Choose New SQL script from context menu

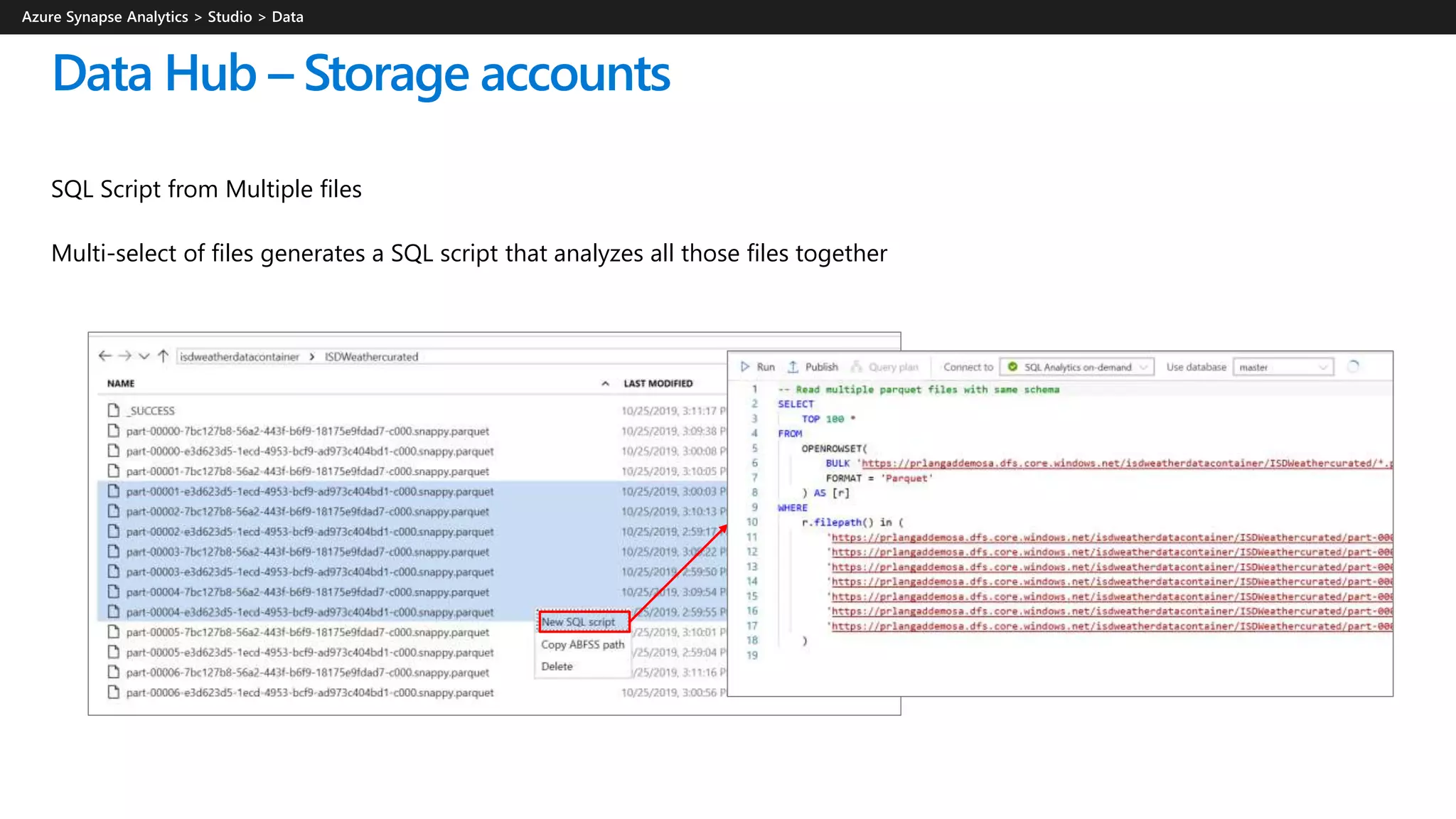click(584, 622)
